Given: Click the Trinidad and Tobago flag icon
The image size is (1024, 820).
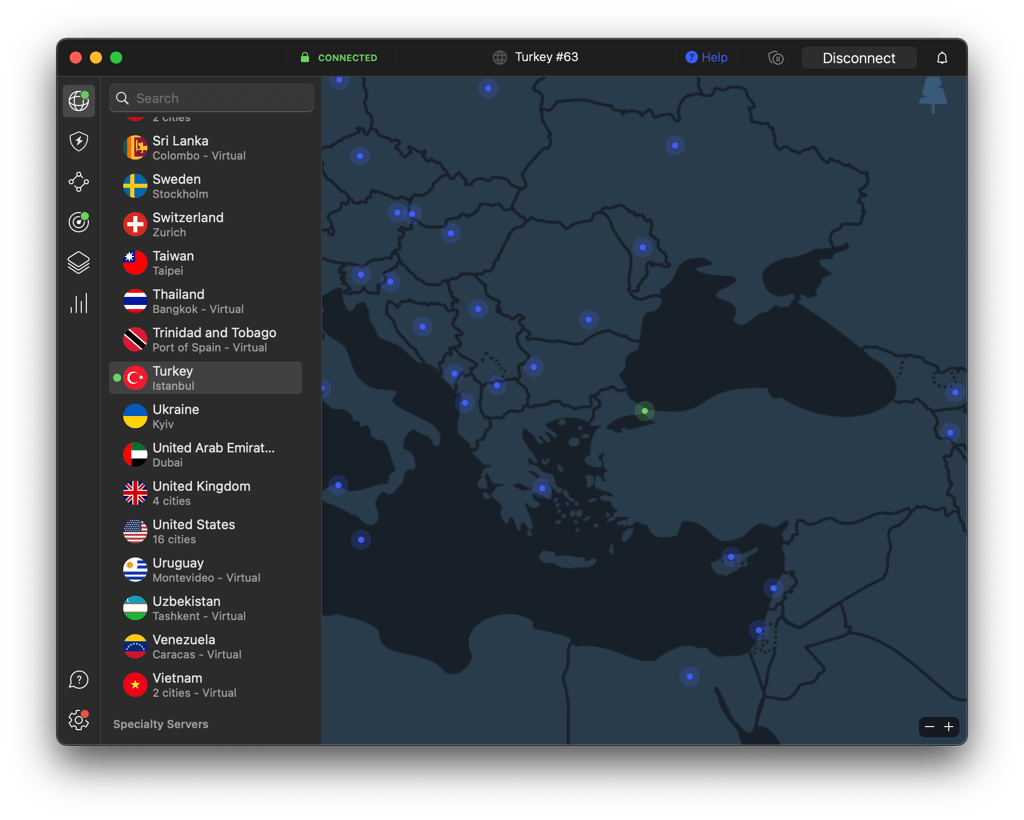Looking at the screenshot, I should click(135, 339).
